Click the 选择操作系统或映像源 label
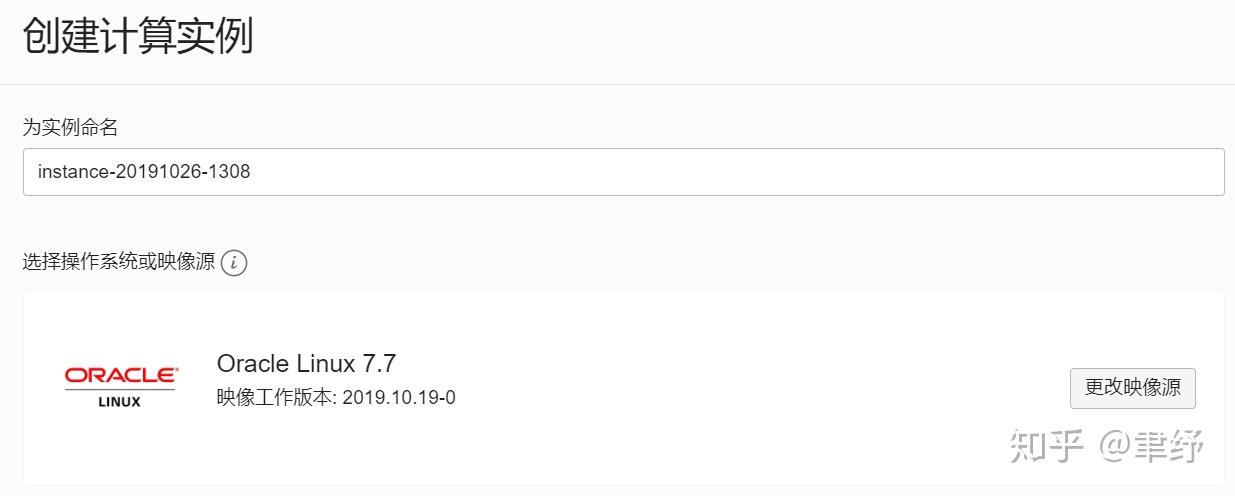The image size is (1235, 496). coord(119,263)
